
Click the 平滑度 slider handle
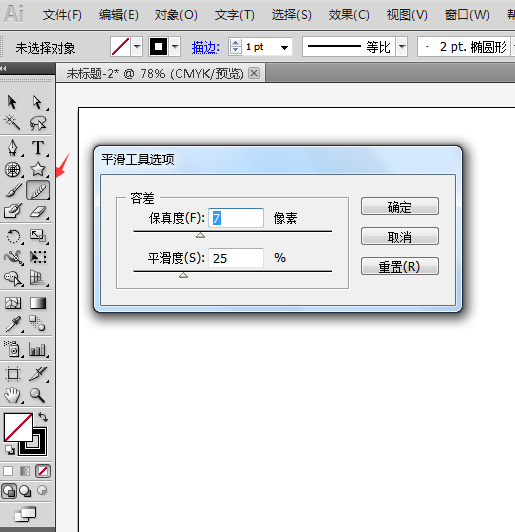tap(184, 275)
